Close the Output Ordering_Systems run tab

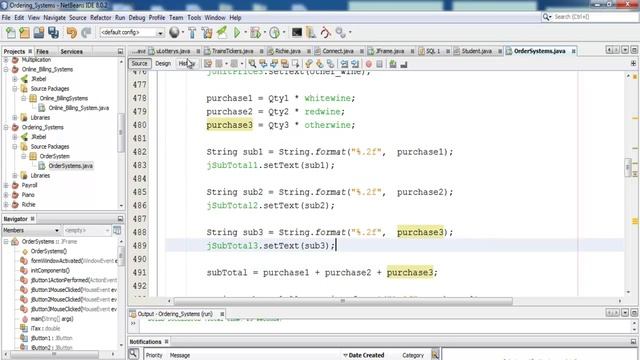coord(222,314)
